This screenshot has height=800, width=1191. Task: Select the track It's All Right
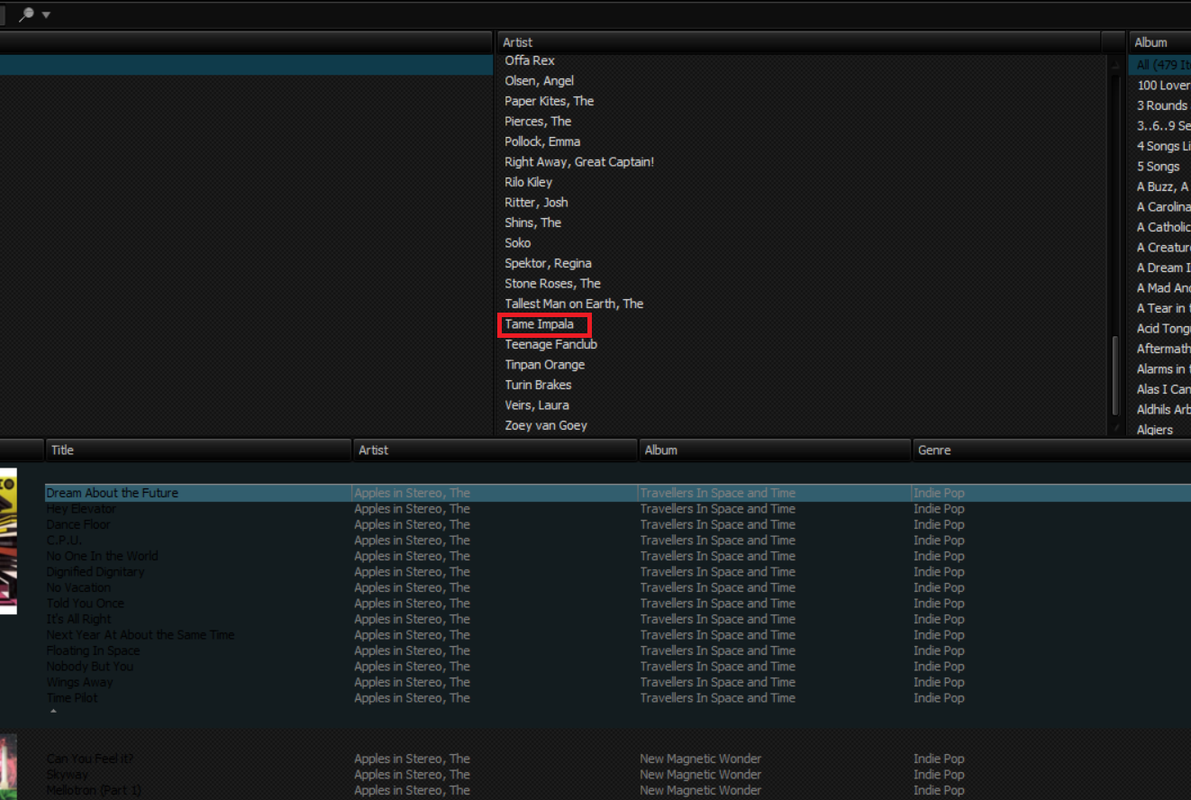(x=78, y=619)
